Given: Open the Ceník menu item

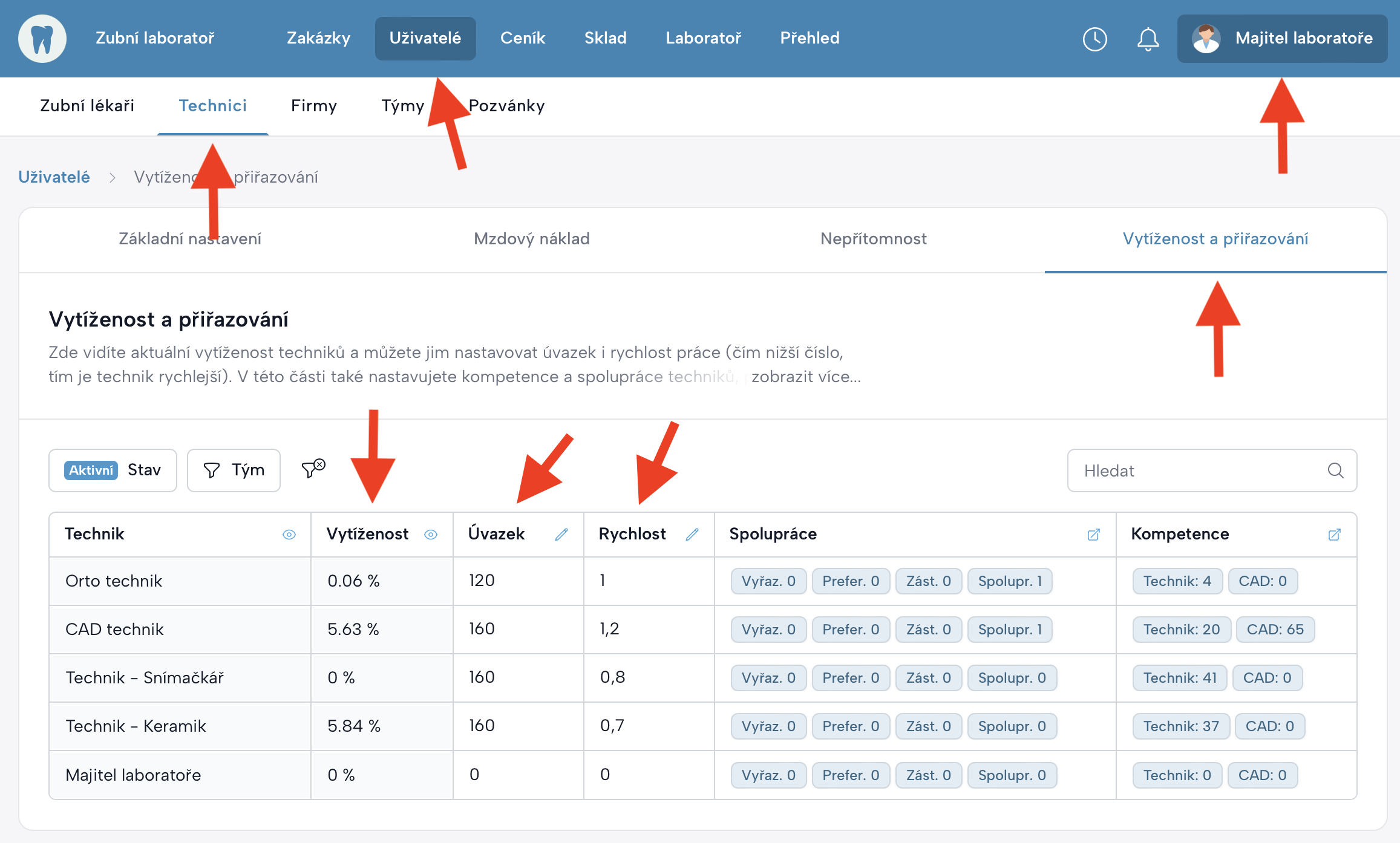Looking at the screenshot, I should coord(523,38).
